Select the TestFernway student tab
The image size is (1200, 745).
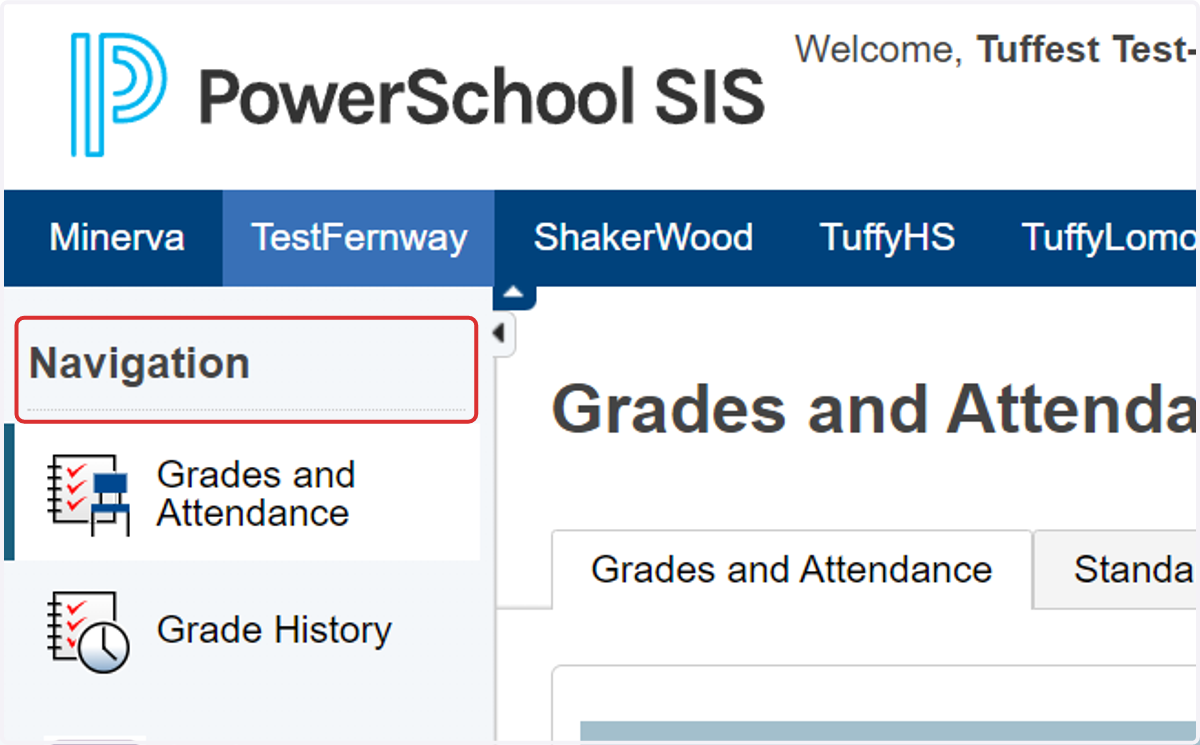[x=359, y=238]
